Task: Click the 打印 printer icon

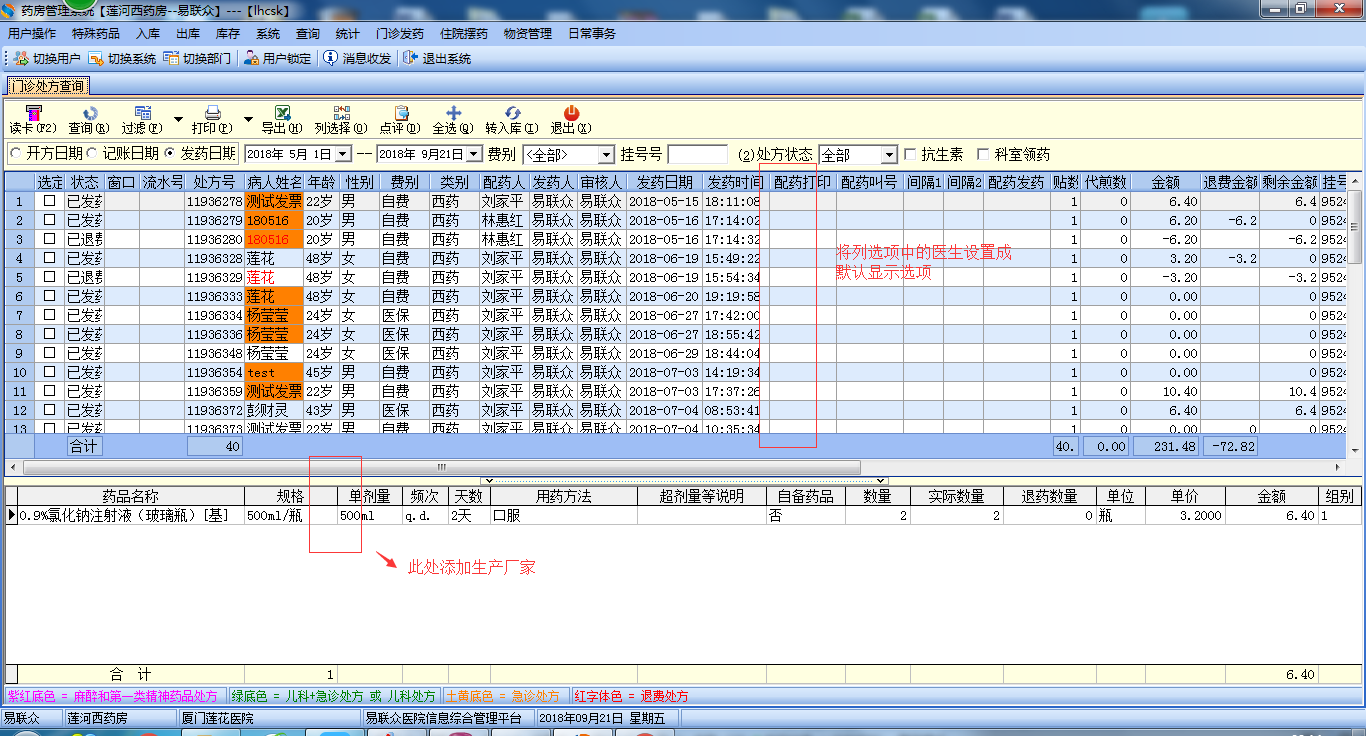Action: (212, 113)
